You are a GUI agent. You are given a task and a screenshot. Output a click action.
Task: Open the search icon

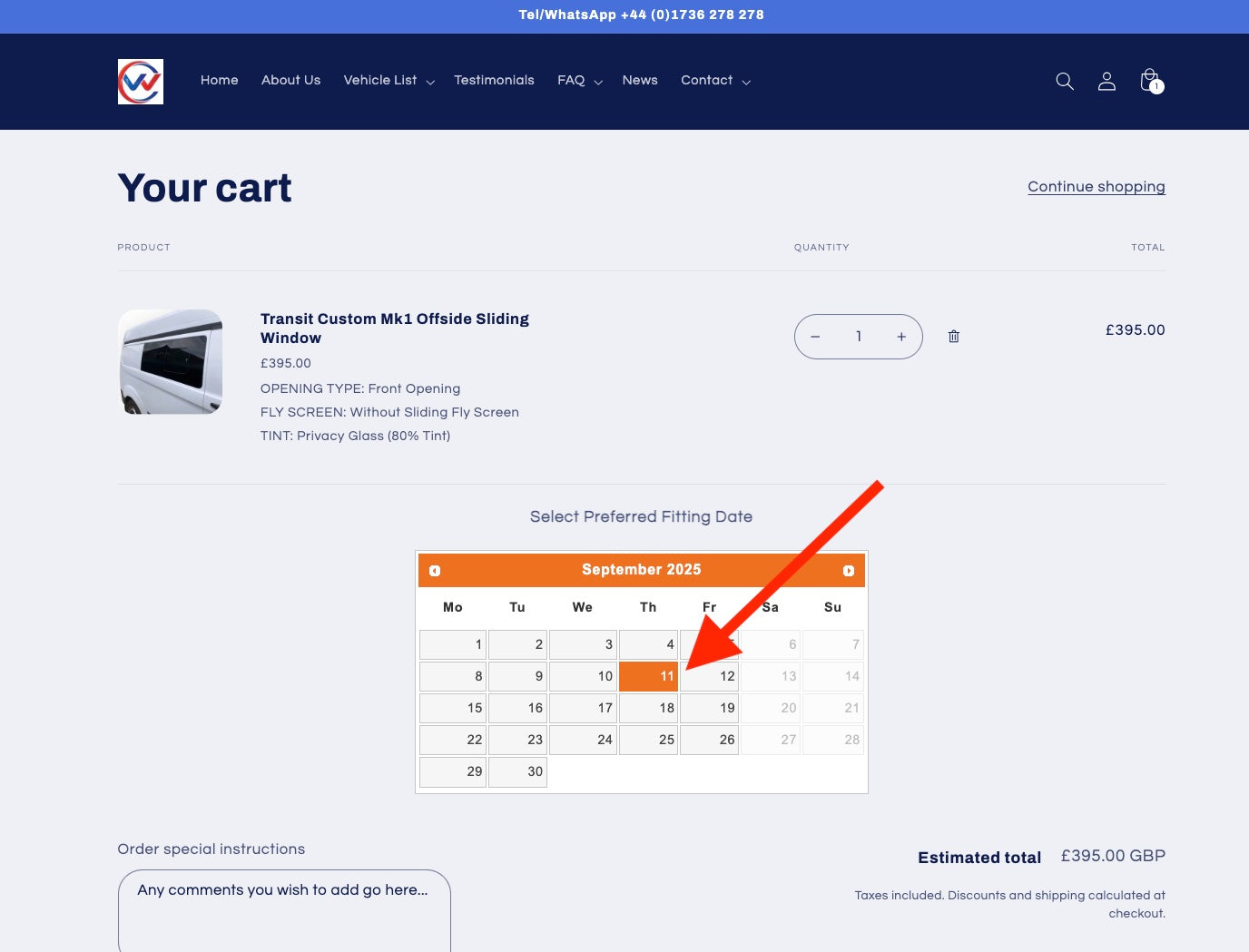[x=1065, y=82]
